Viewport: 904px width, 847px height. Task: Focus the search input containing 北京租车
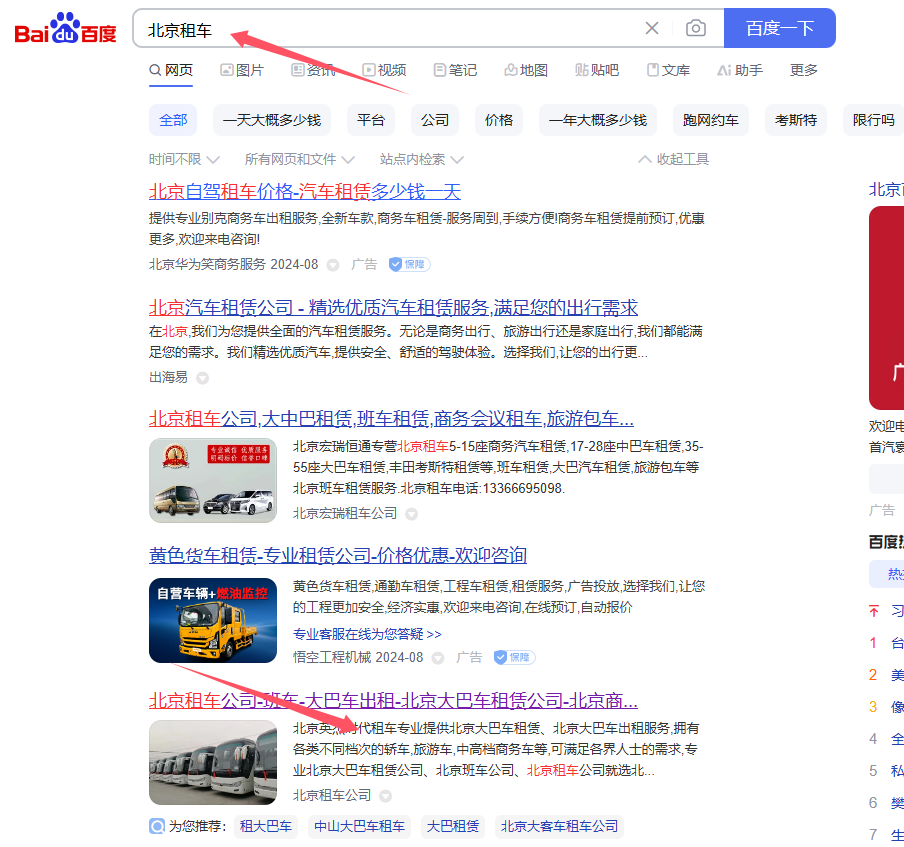point(392,28)
